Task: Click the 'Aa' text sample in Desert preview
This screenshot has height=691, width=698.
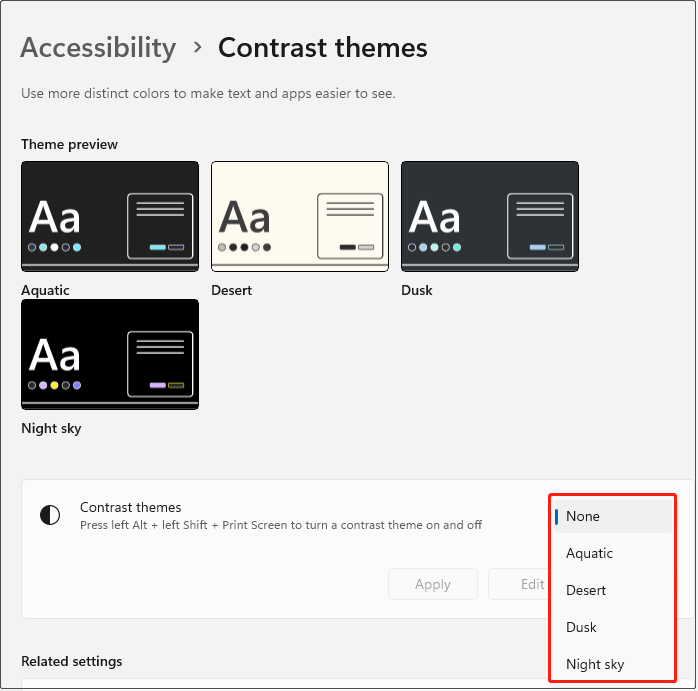Action: [x=245, y=217]
